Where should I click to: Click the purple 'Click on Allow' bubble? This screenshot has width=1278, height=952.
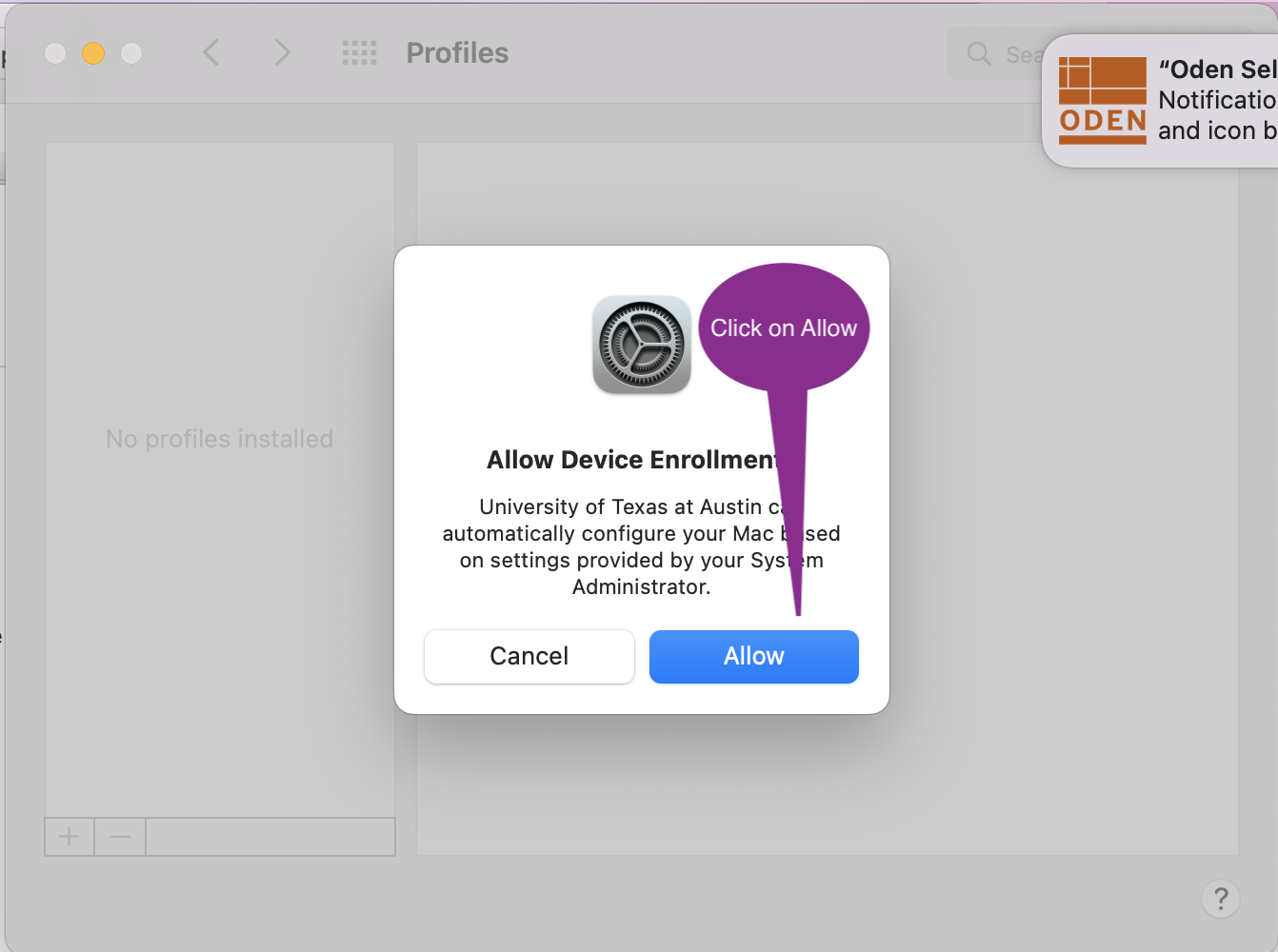783,327
